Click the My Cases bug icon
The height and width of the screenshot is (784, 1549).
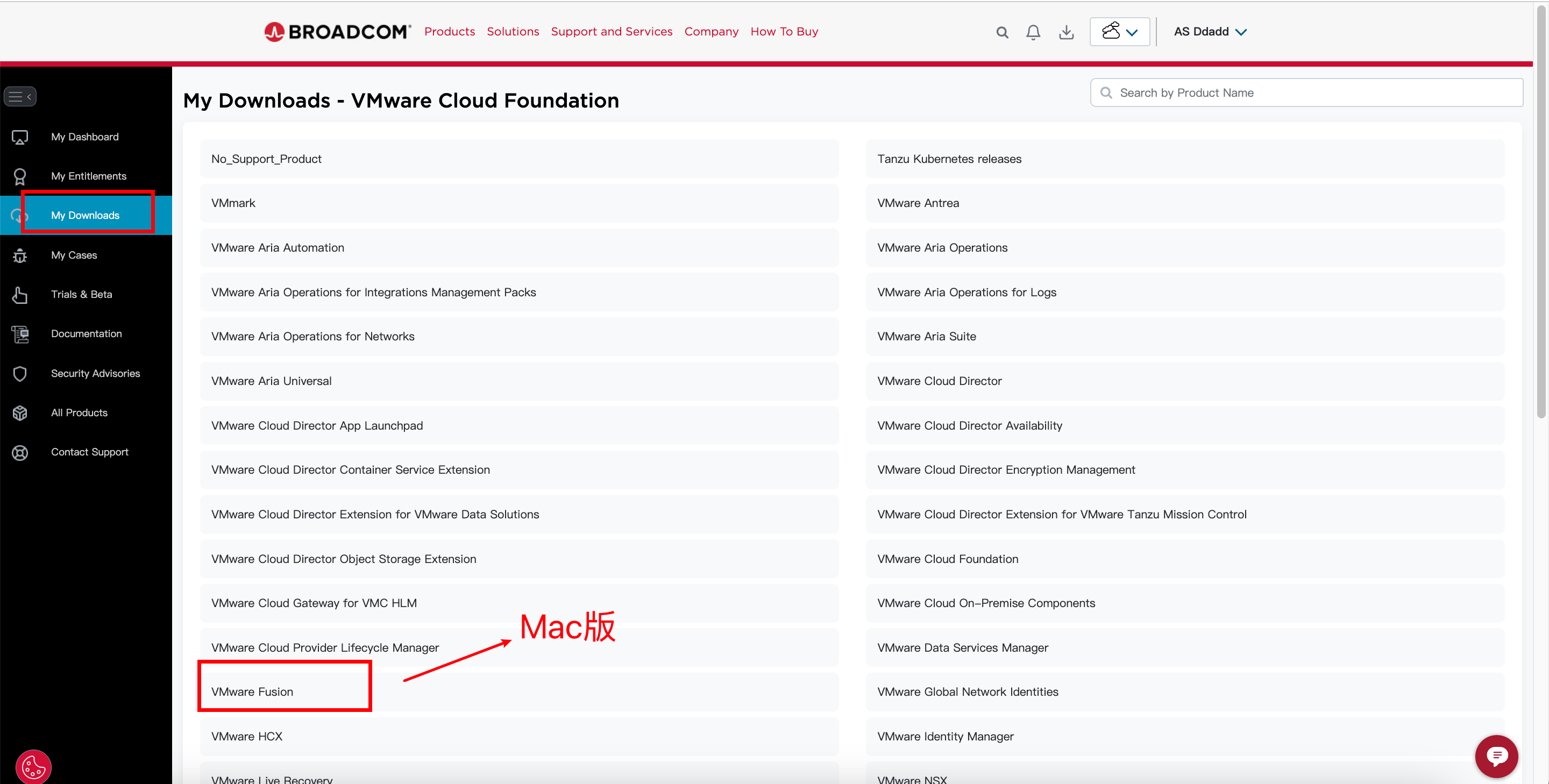20,255
